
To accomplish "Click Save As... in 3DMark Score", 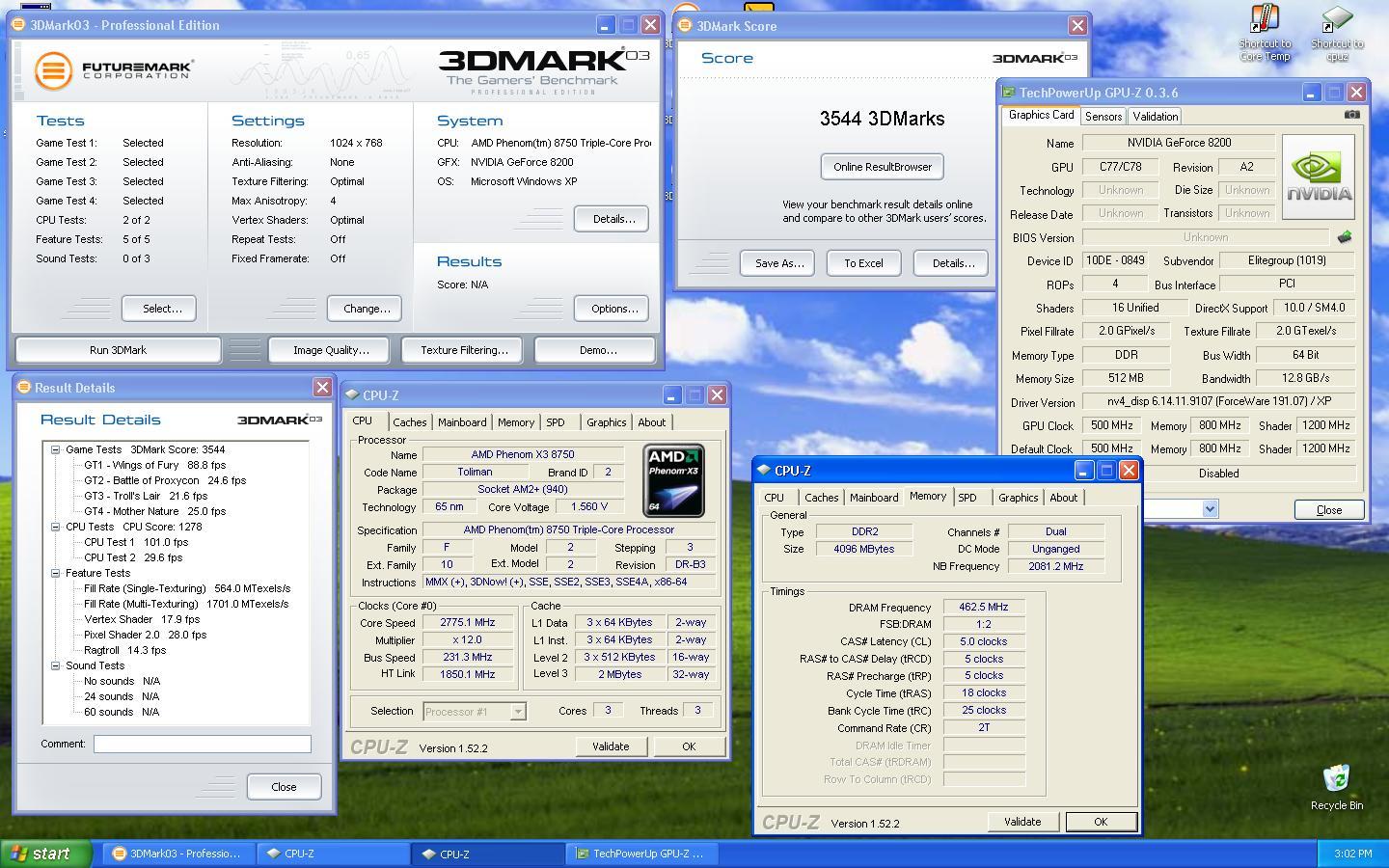I will [777, 263].
